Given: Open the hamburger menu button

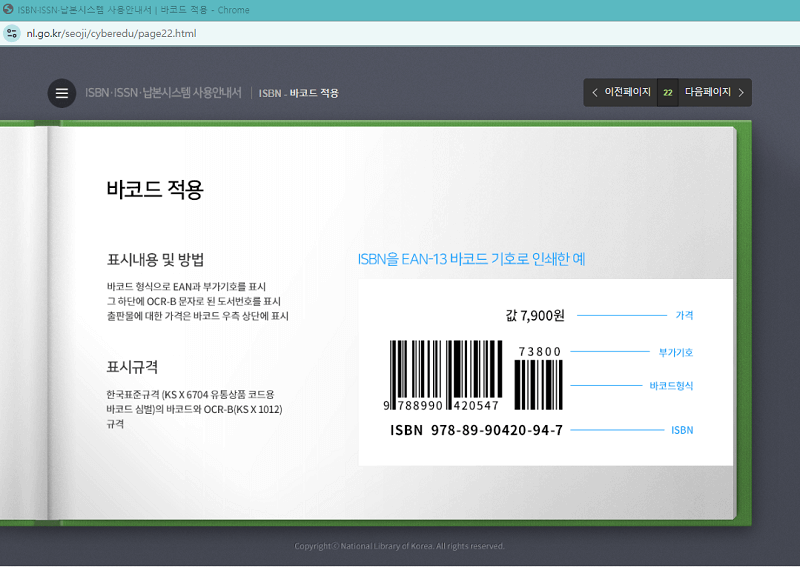Looking at the screenshot, I should click(x=62, y=93).
